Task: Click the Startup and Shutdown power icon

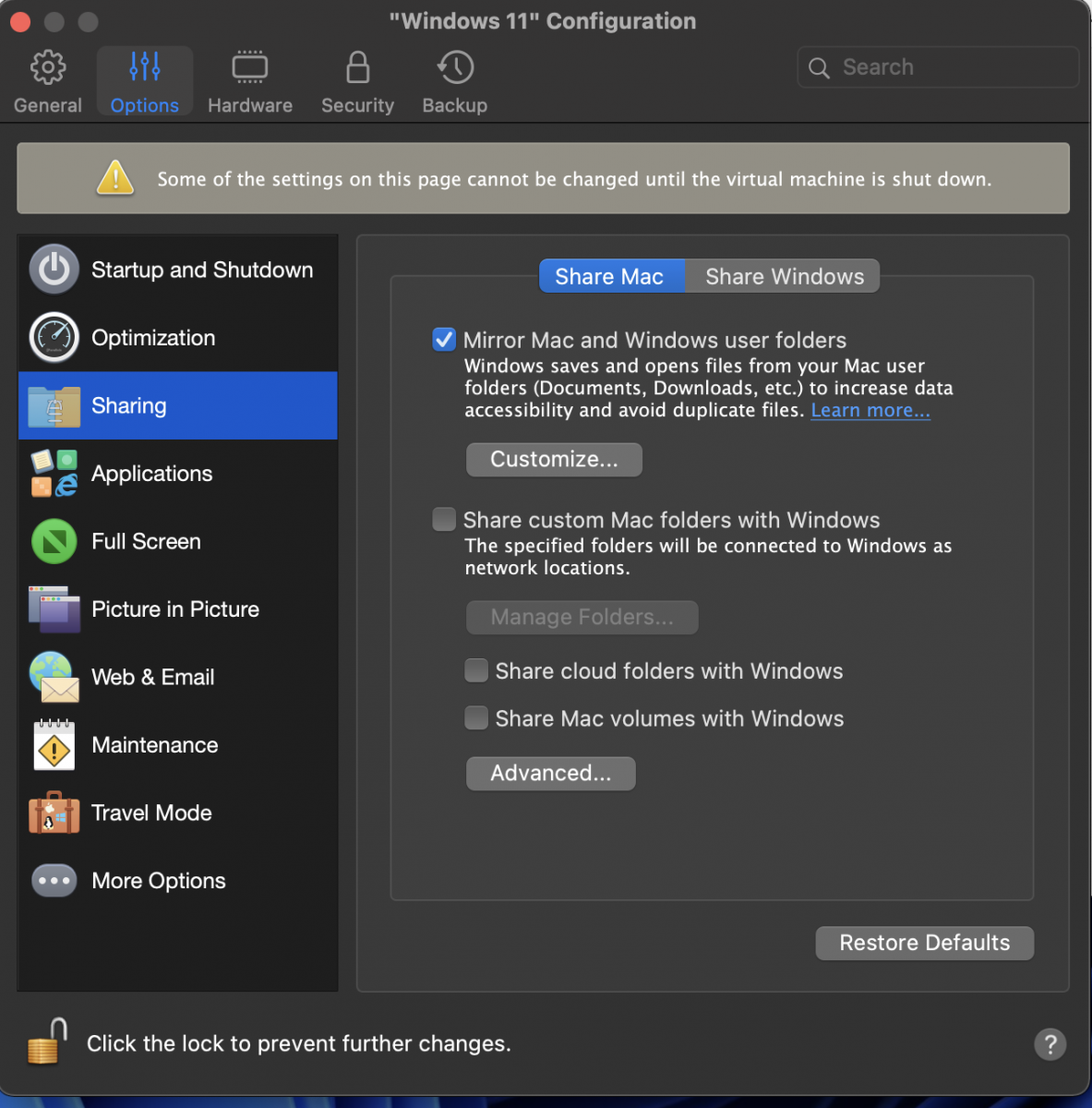Action: click(54, 270)
